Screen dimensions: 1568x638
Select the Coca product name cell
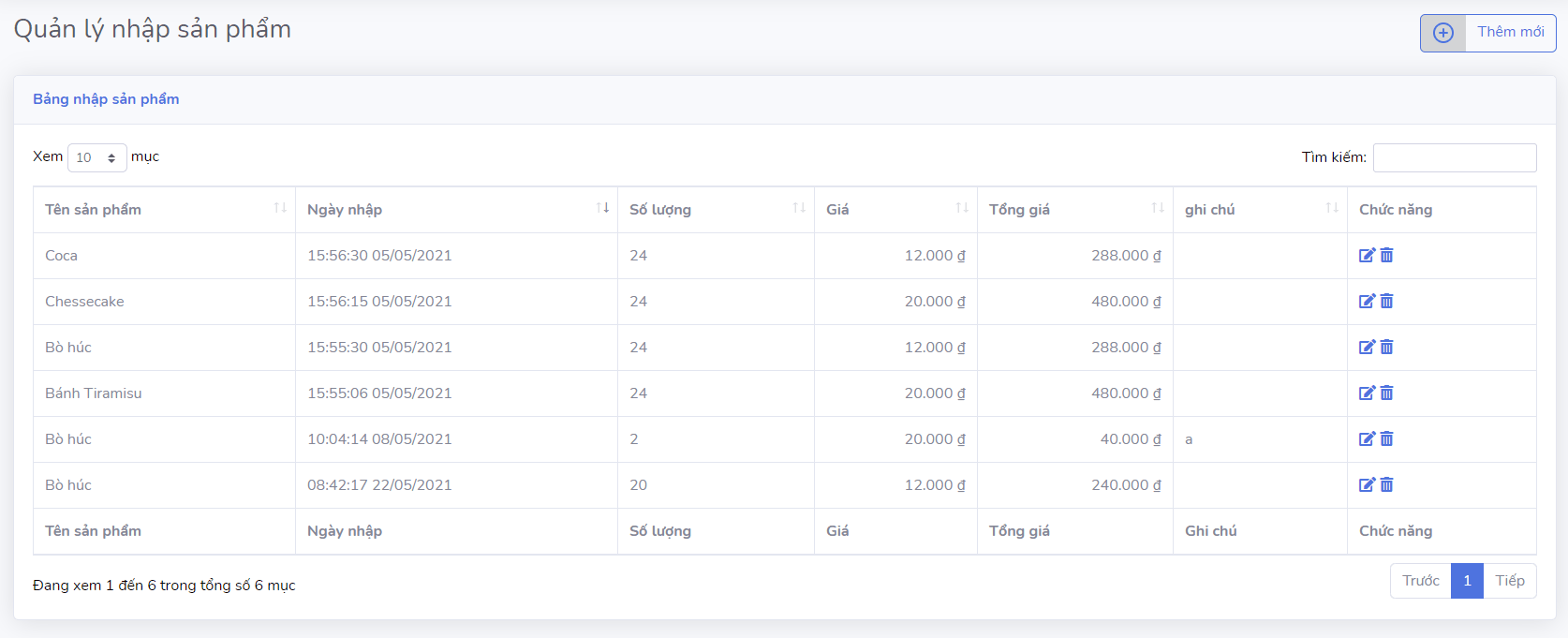(164, 256)
